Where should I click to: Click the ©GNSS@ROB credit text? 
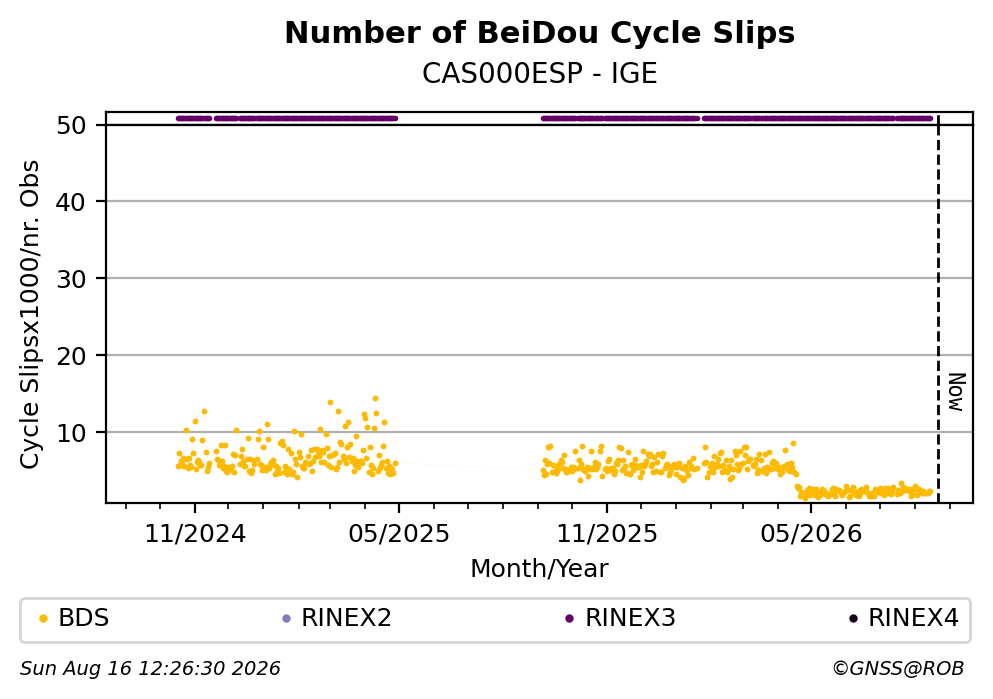(x=898, y=669)
